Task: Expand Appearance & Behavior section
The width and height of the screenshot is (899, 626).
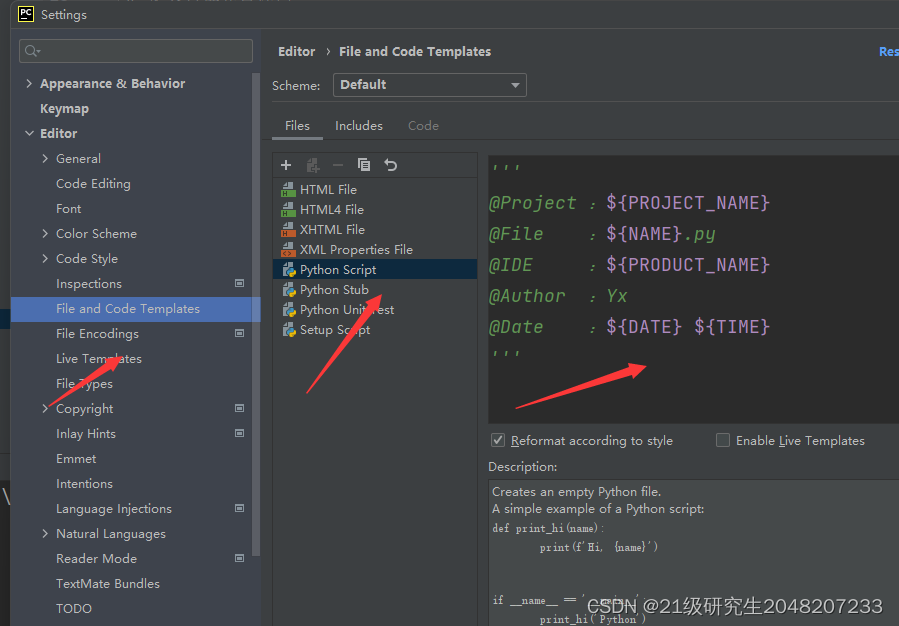Action: pyautogui.click(x=29, y=84)
